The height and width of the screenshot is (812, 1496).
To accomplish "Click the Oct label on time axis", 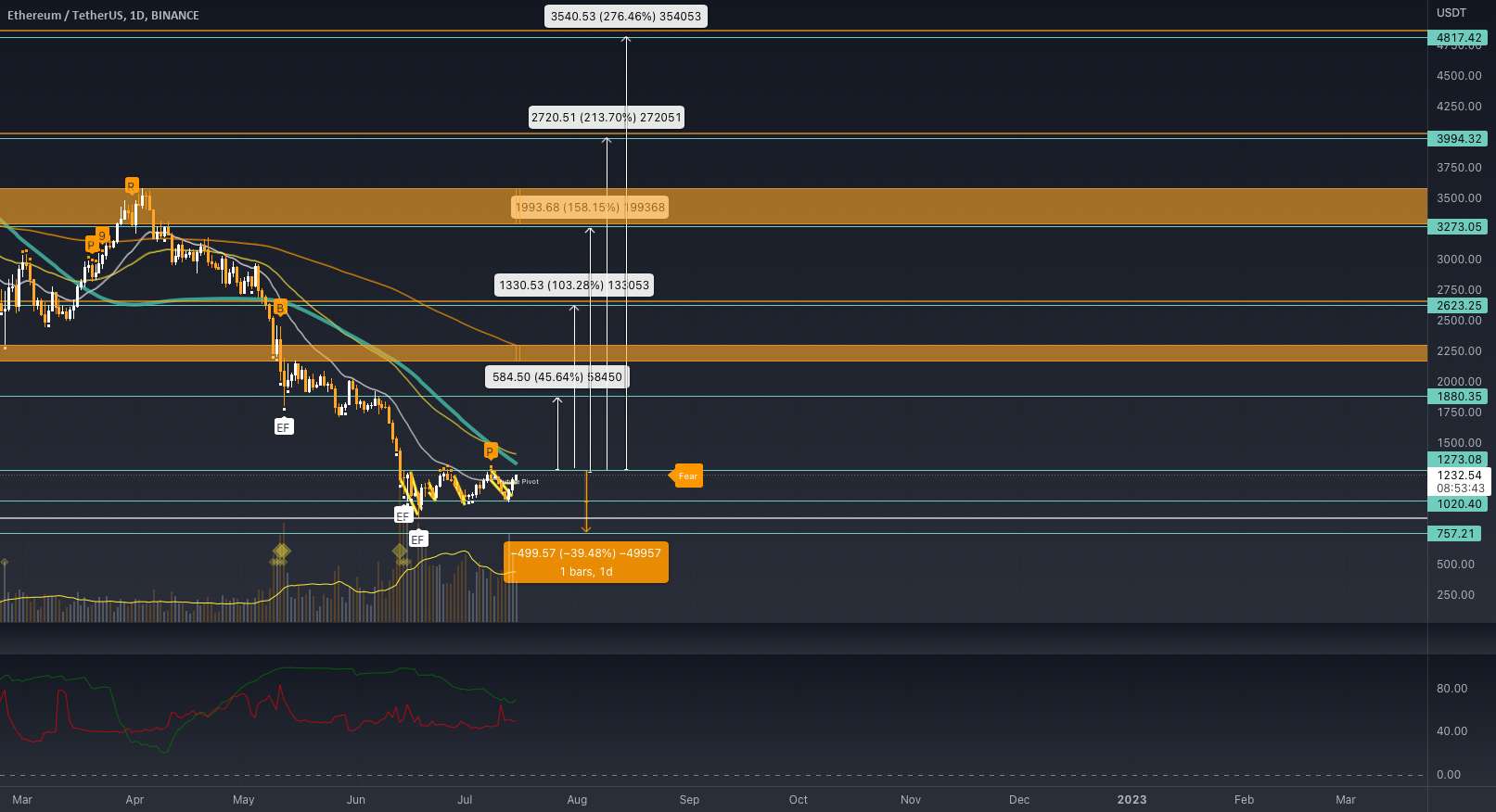I will tap(798, 799).
